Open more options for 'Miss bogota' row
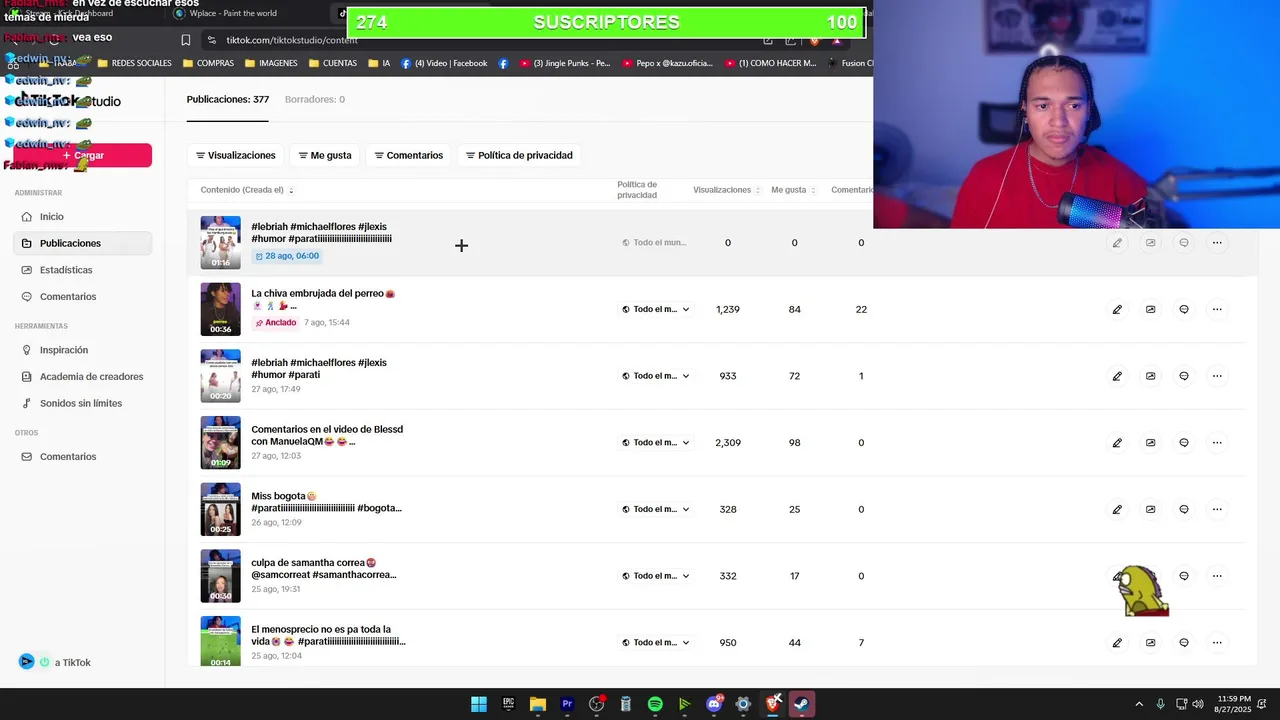The image size is (1280, 720). click(x=1217, y=509)
